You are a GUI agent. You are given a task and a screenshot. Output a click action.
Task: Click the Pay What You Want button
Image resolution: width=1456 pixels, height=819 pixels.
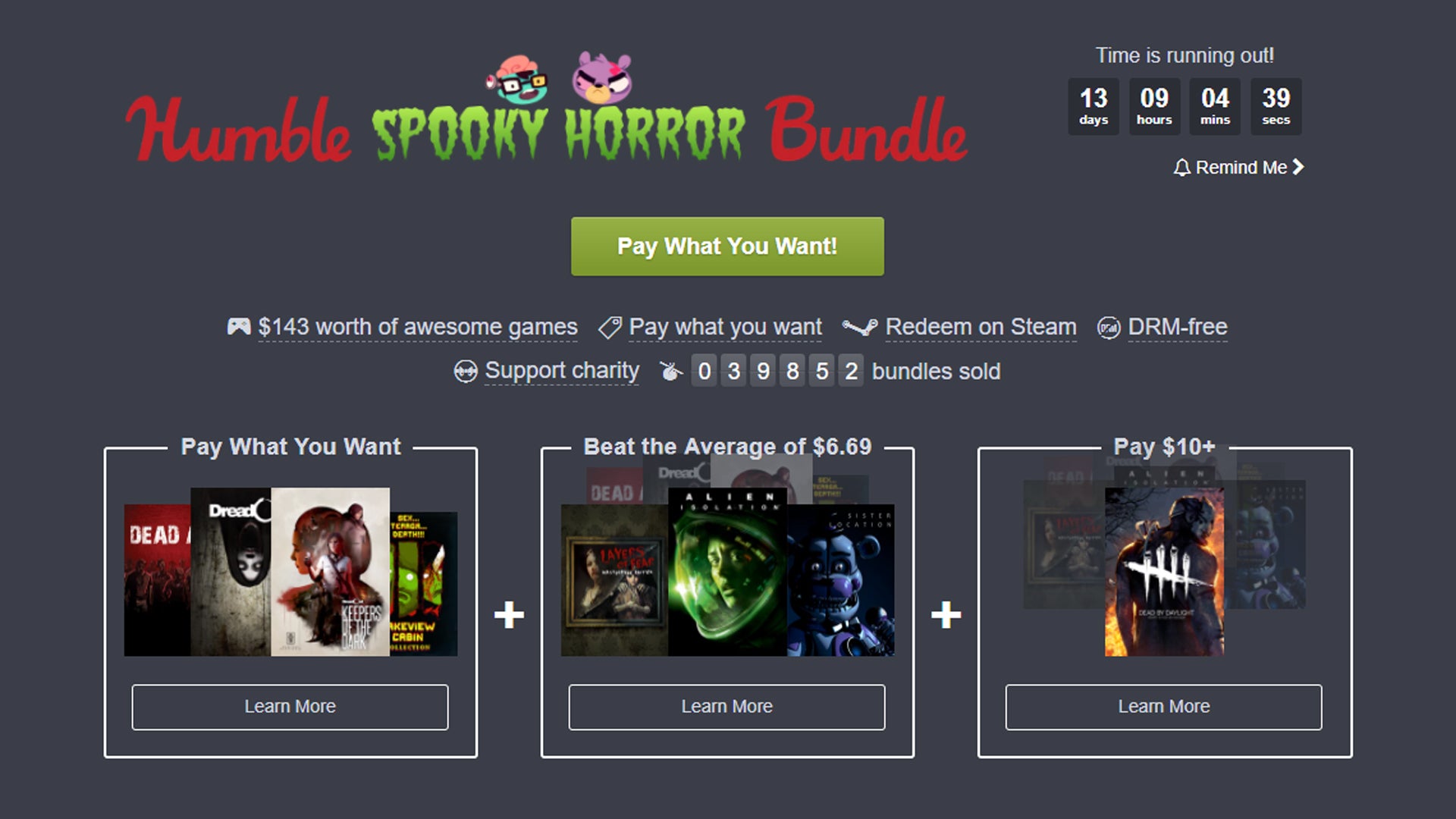pyautogui.click(x=727, y=246)
